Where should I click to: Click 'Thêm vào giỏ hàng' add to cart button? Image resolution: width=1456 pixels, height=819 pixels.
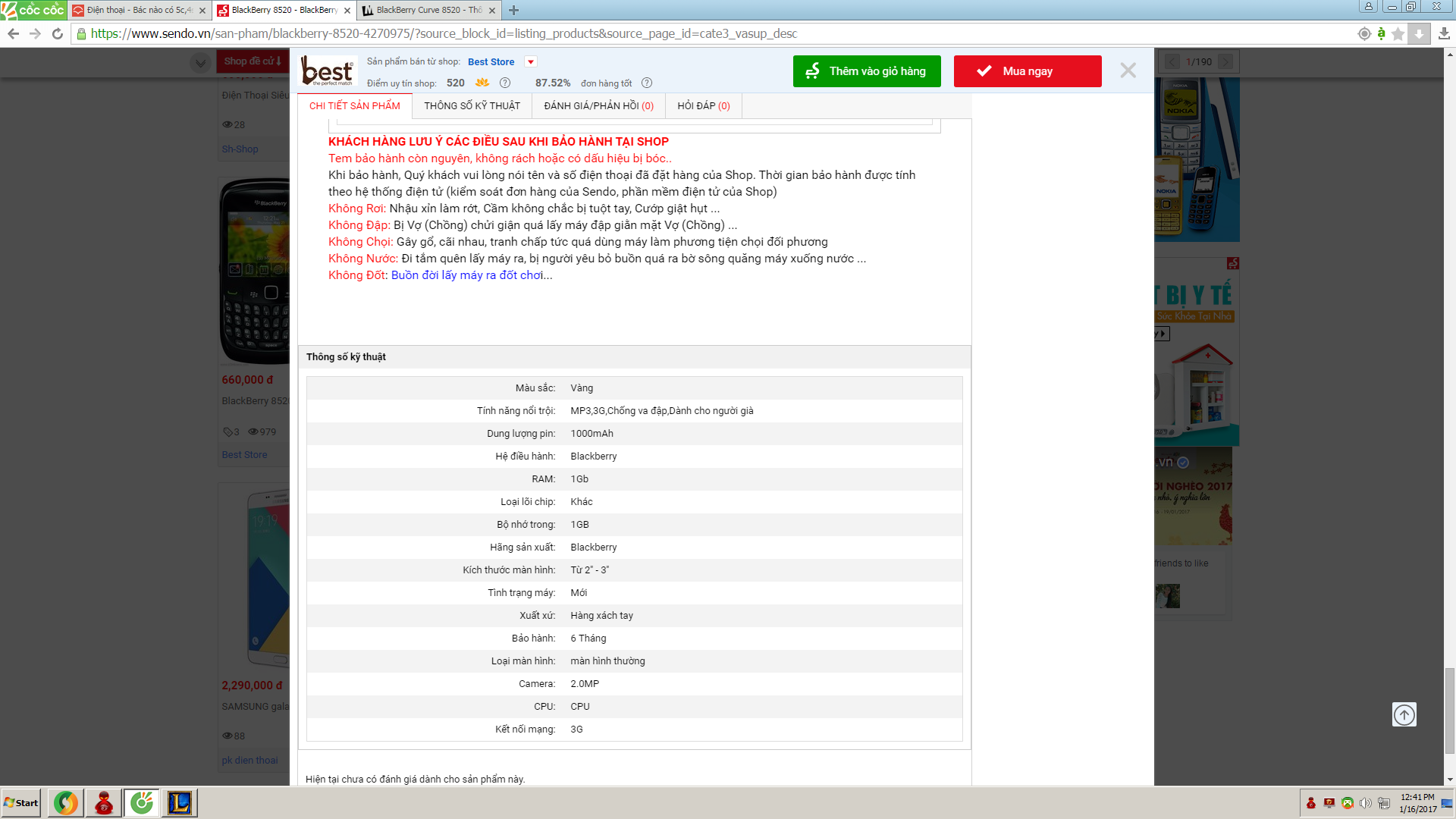(x=867, y=71)
